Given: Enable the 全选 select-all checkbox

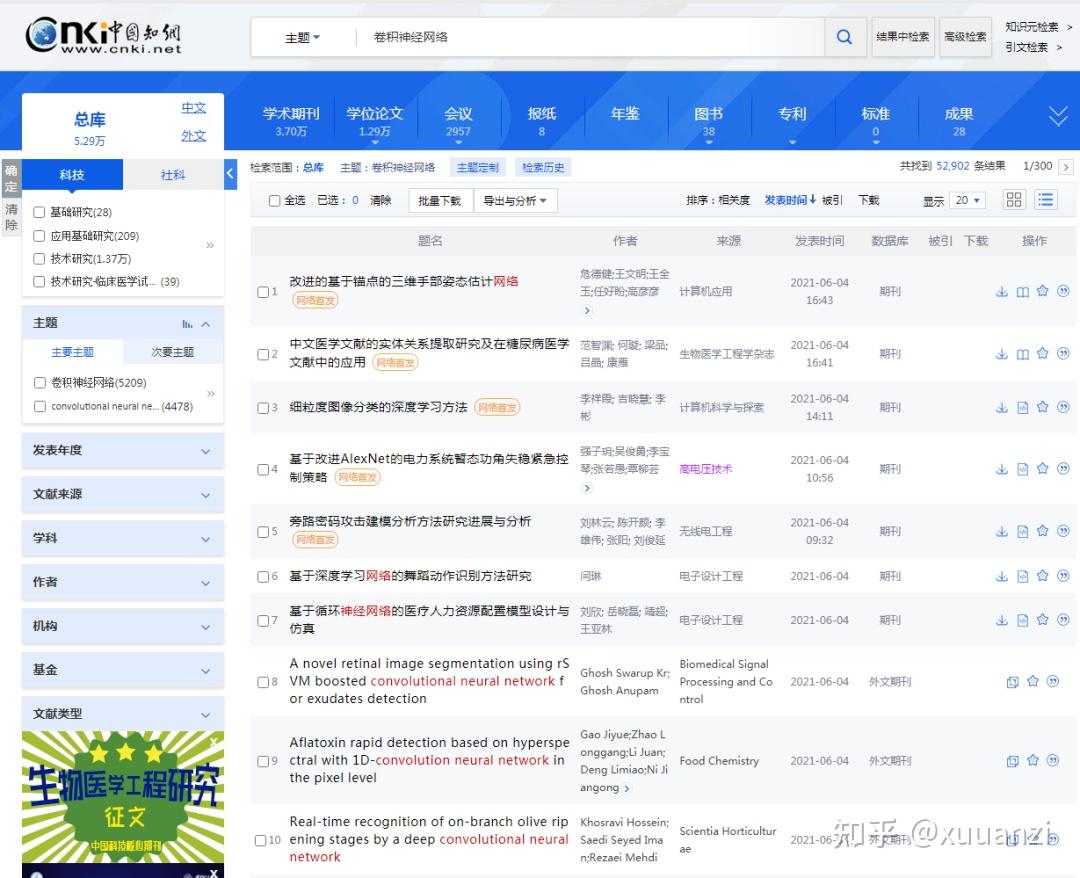Looking at the screenshot, I should [x=274, y=200].
